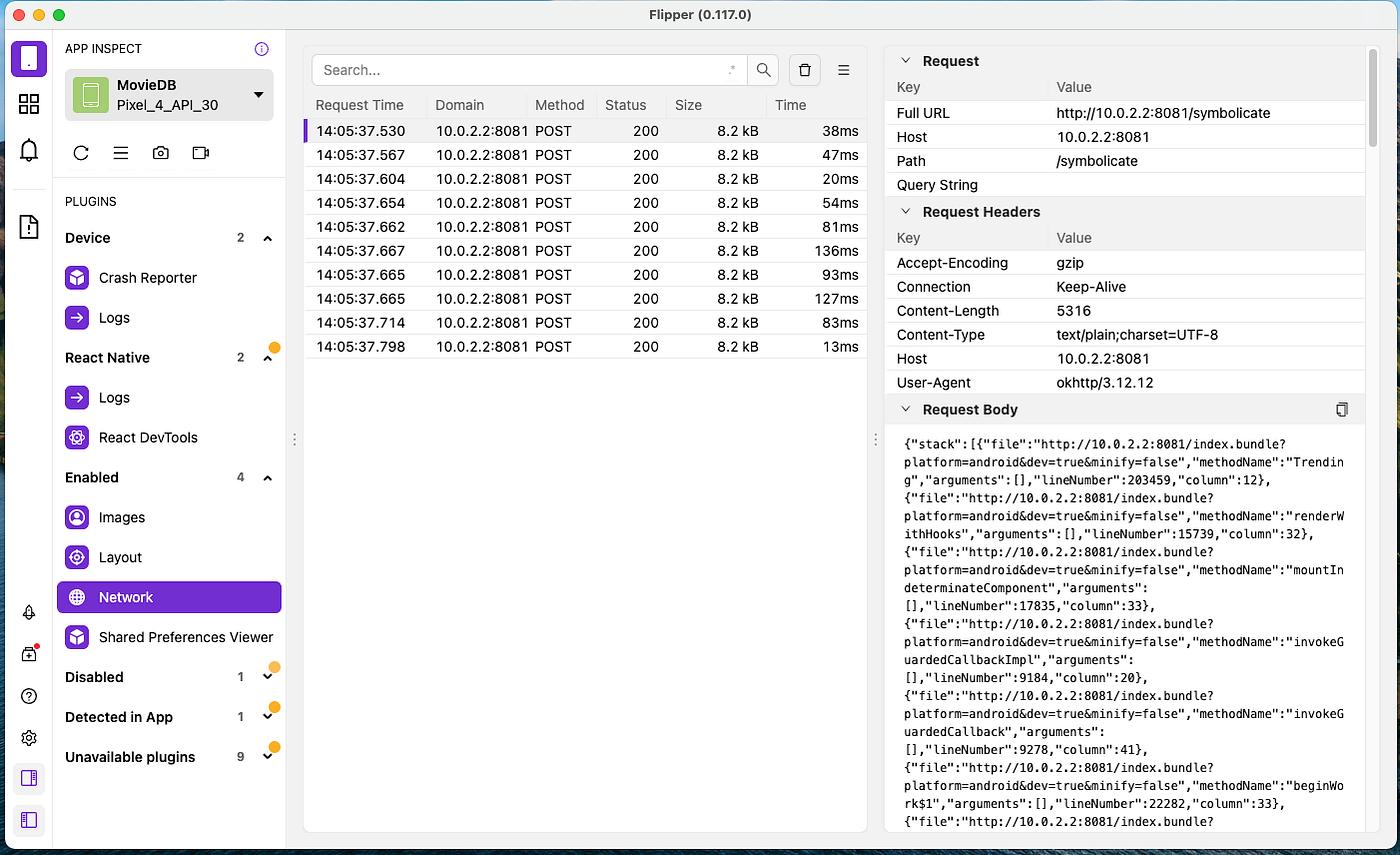Click the rocket icon in the left rail
Image resolution: width=1400 pixels, height=855 pixels.
click(29, 613)
